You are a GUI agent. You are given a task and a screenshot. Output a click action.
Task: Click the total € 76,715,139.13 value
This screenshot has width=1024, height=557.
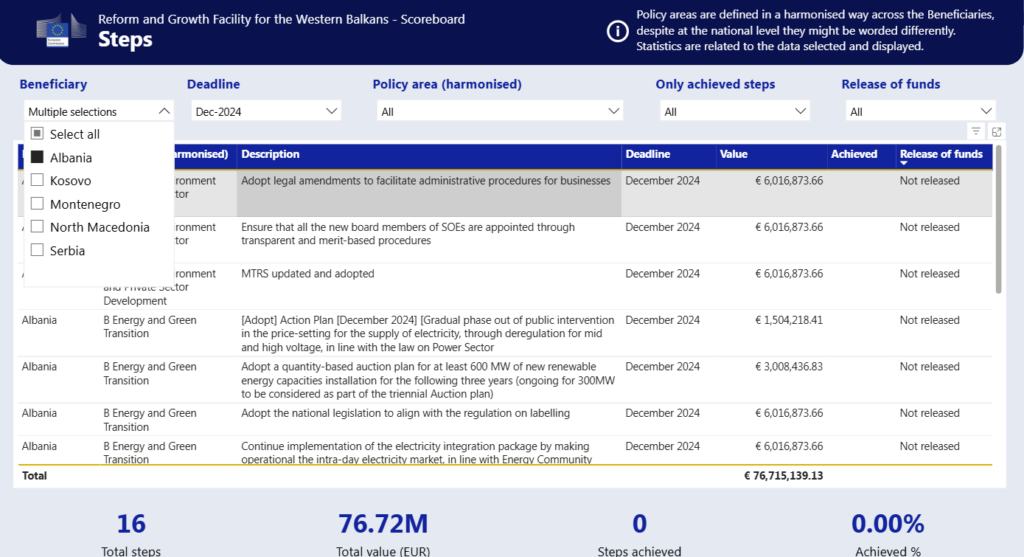[783, 475]
